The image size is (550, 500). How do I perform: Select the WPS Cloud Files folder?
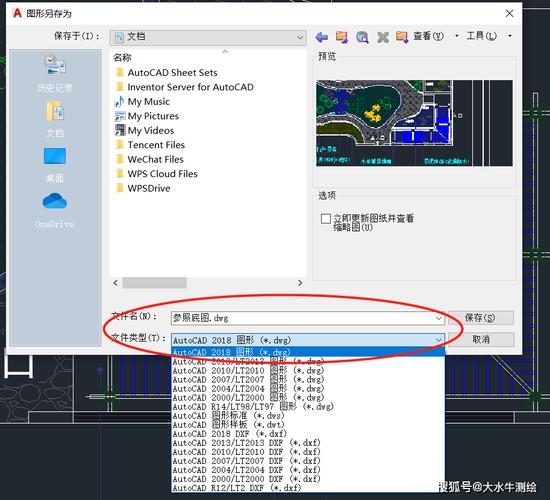[x=156, y=174]
